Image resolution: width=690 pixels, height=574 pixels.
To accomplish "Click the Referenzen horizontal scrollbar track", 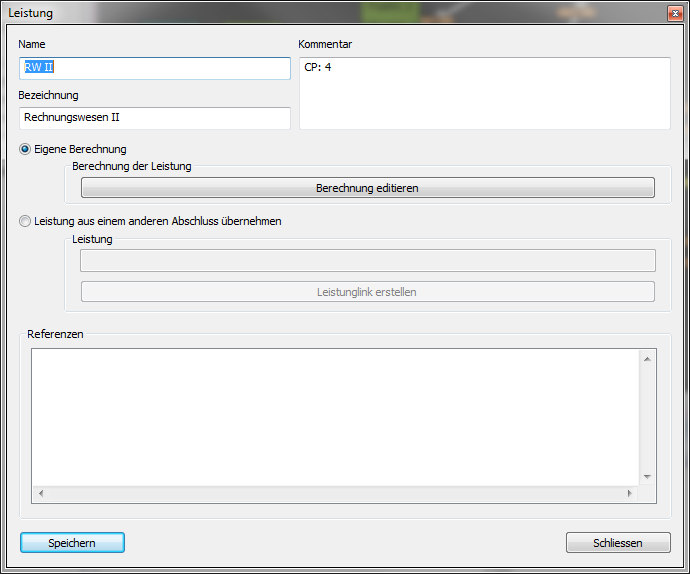I will coord(335,494).
